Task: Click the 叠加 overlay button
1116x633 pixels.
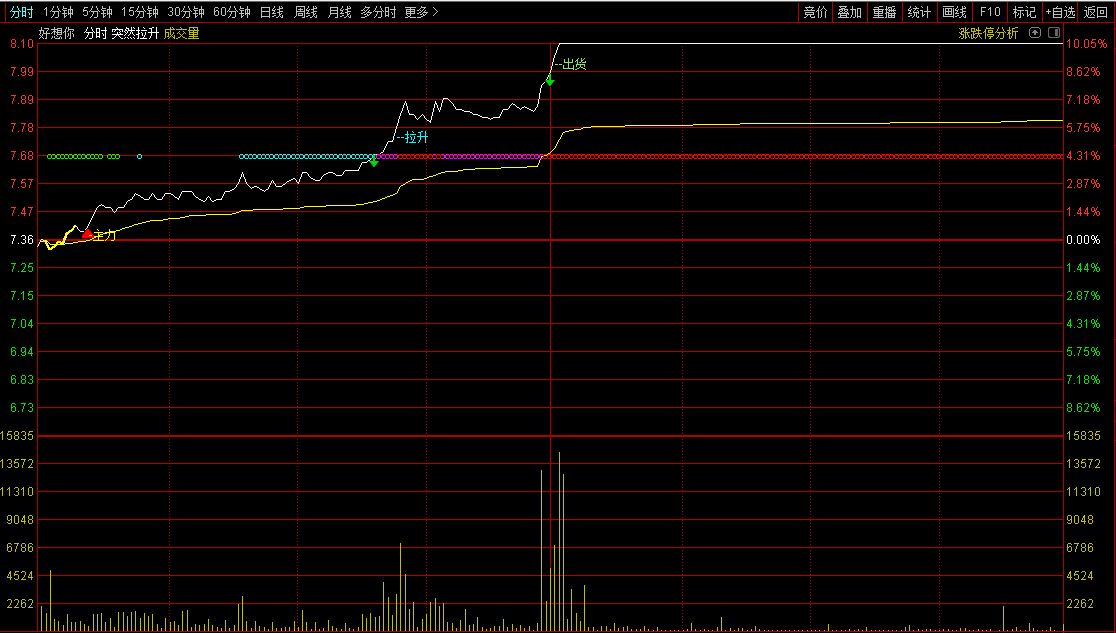Action: click(x=849, y=12)
